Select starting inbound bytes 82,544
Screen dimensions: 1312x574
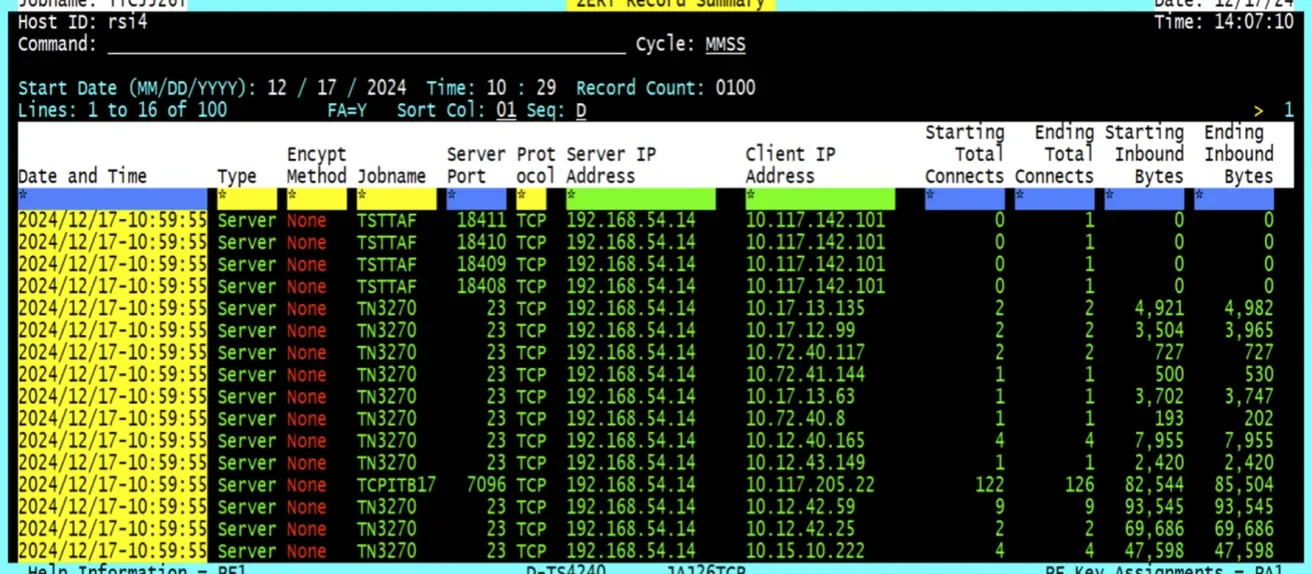coord(1155,484)
